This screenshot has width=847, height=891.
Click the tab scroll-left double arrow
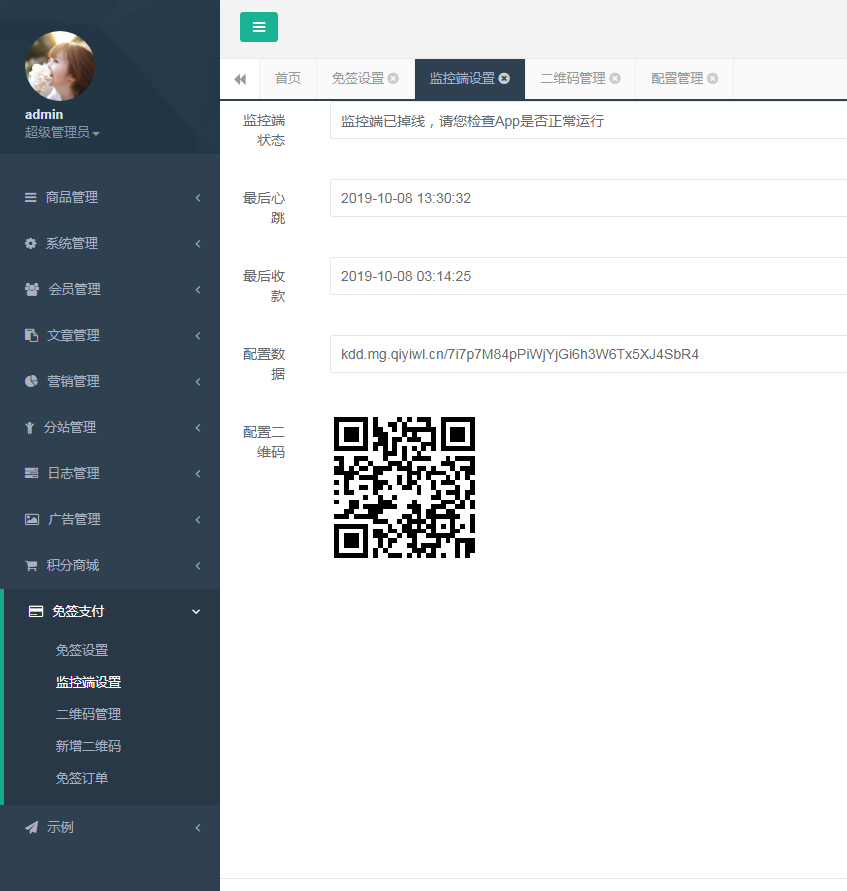(240, 79)
